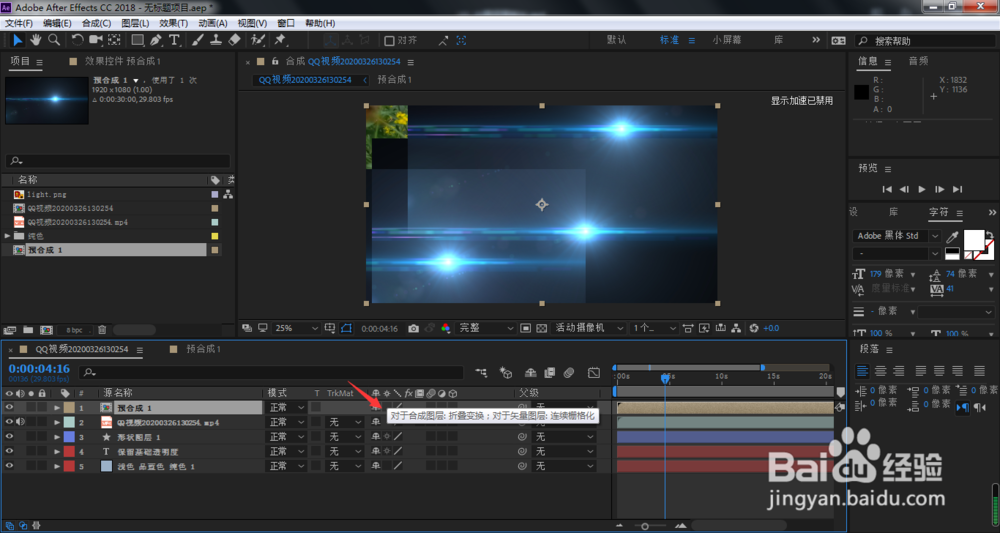Step forward one frame in preview
This screenshot has height=533, width=1000.
click(939, 189)
